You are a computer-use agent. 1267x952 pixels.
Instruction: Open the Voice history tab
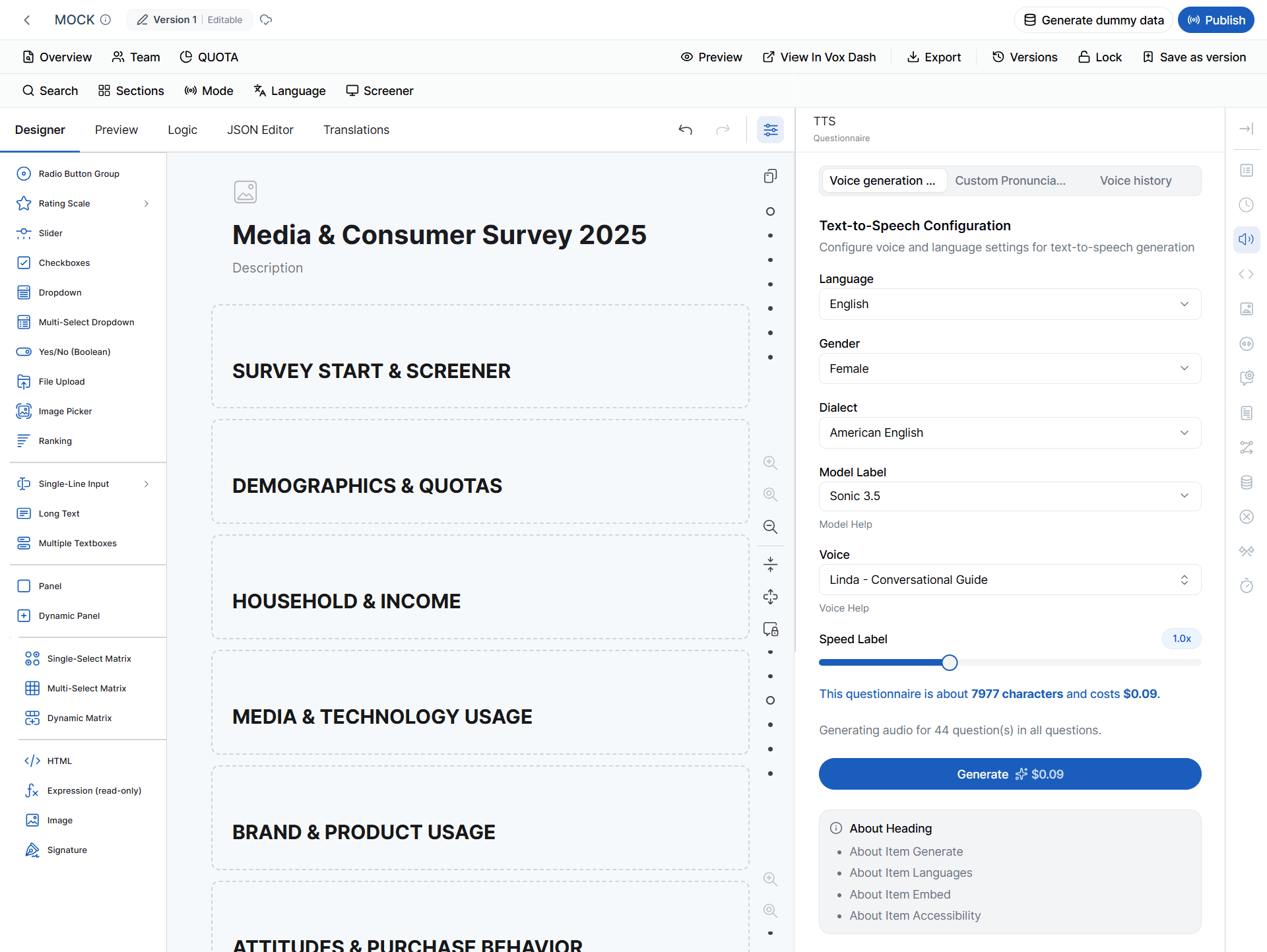(x=1136, y=181)
